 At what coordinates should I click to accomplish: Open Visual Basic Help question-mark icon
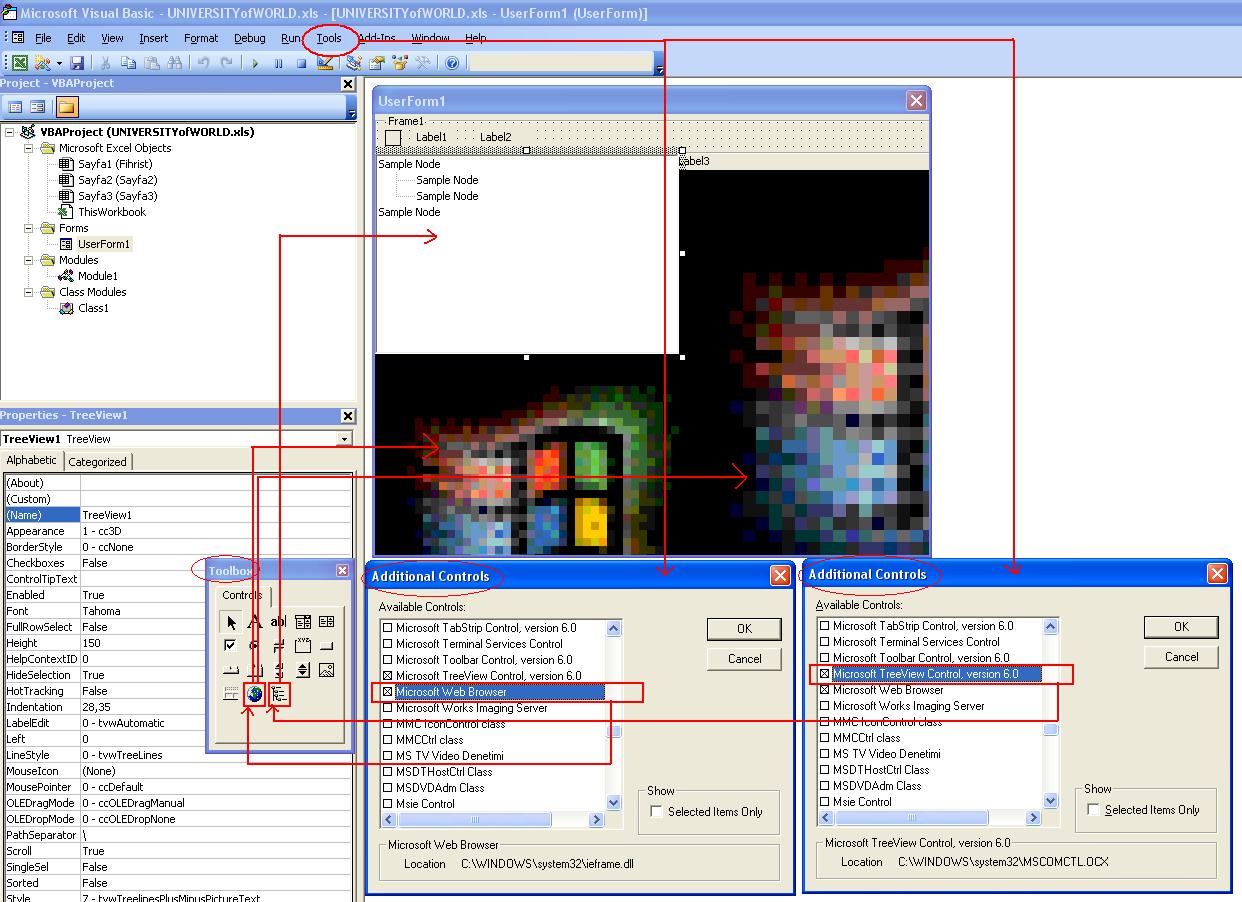(452, 63)
